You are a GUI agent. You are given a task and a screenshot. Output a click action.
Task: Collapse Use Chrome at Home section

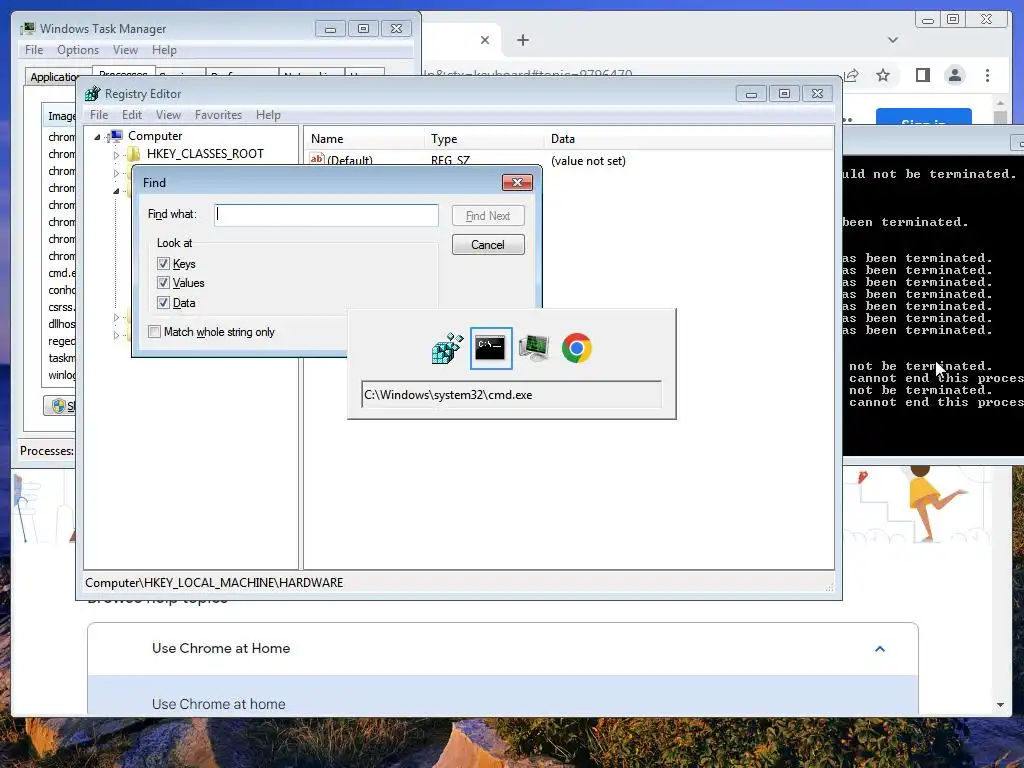point(880,648)
